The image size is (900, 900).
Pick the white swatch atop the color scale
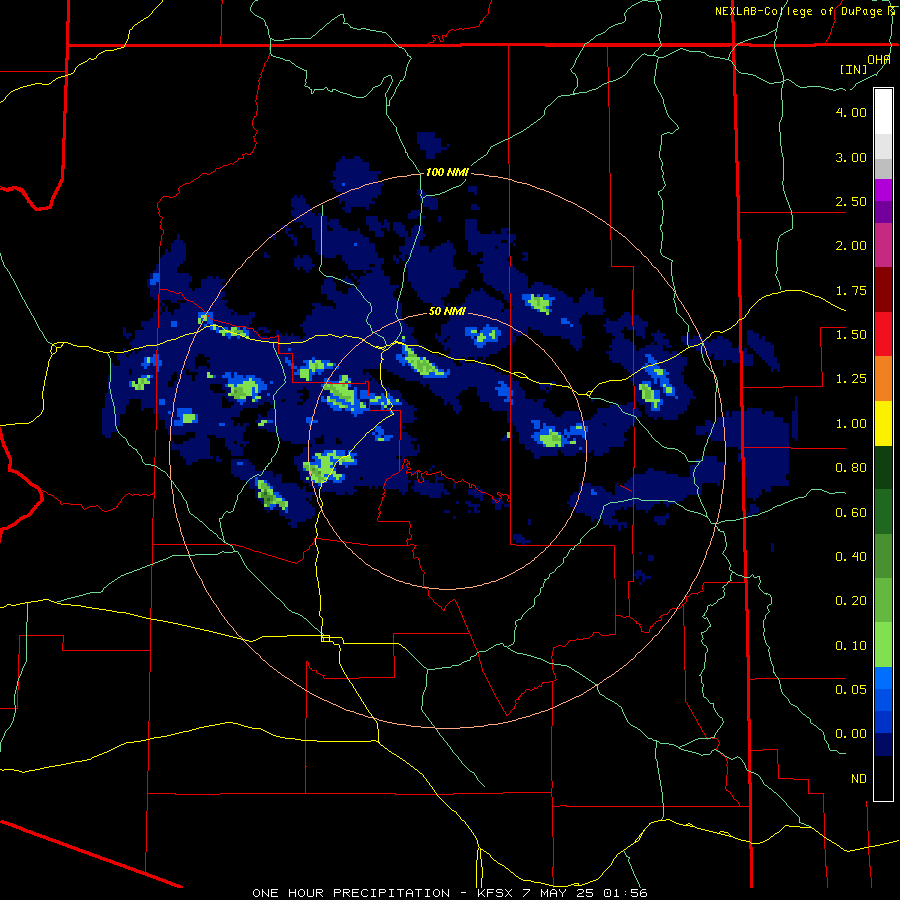(883, 112)
